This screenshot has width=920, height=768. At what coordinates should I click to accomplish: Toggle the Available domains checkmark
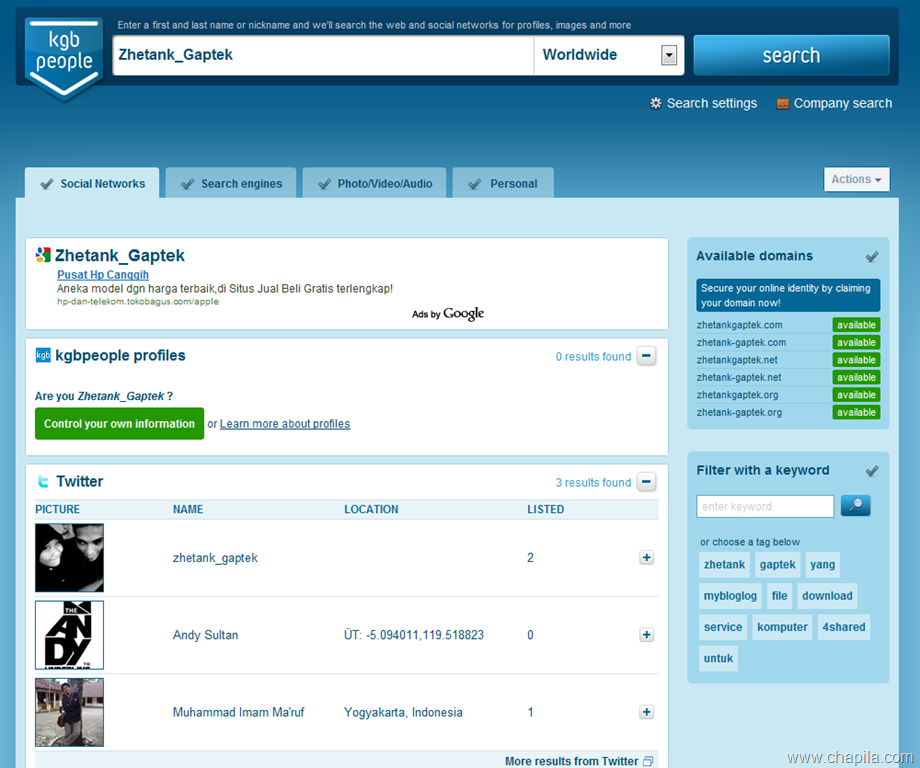point(872,256)
